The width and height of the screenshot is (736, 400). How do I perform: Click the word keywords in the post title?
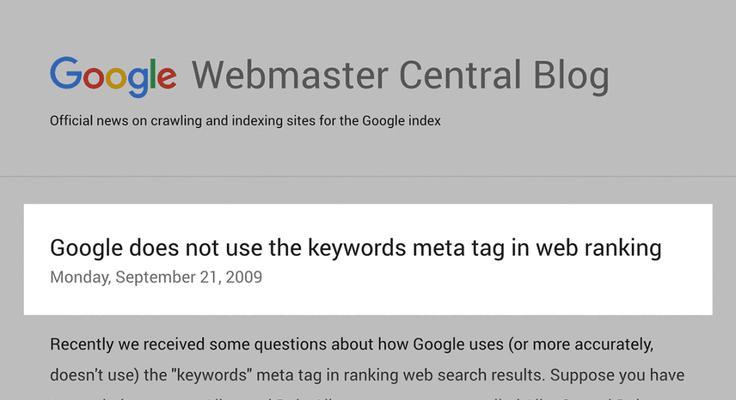(357, 248)
